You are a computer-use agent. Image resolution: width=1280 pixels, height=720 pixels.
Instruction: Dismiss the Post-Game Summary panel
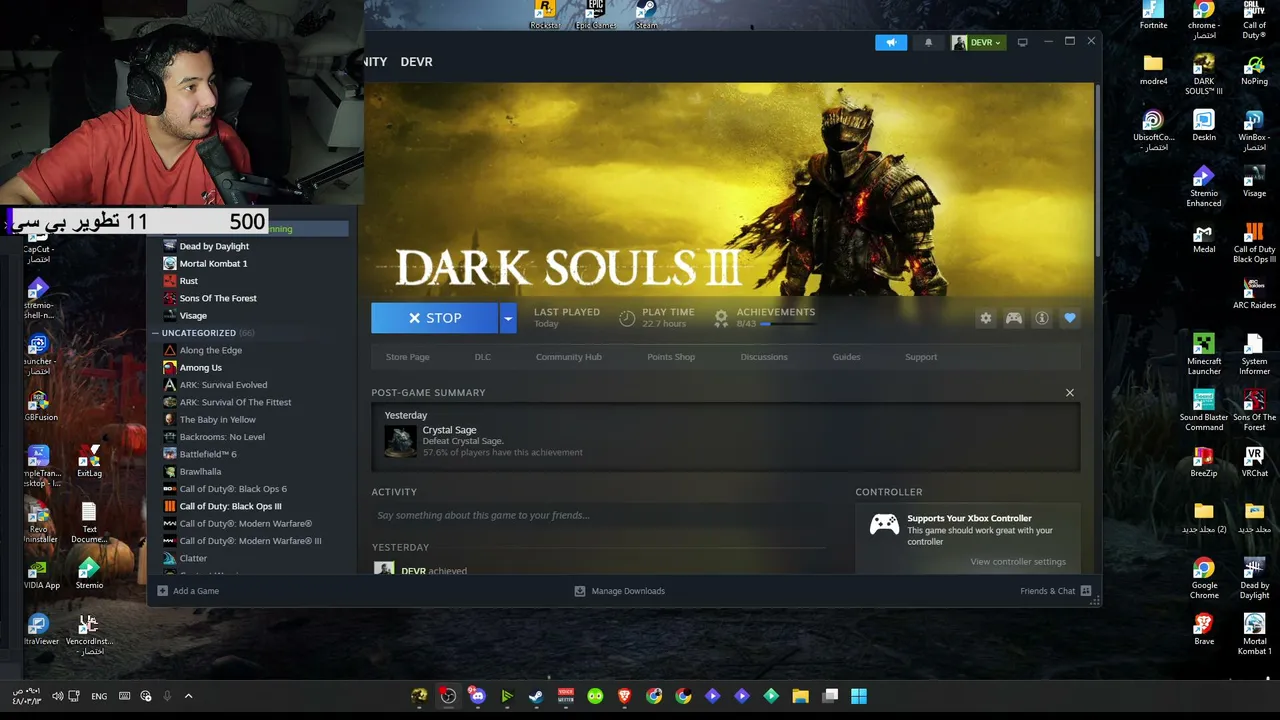pos(1070,393)
